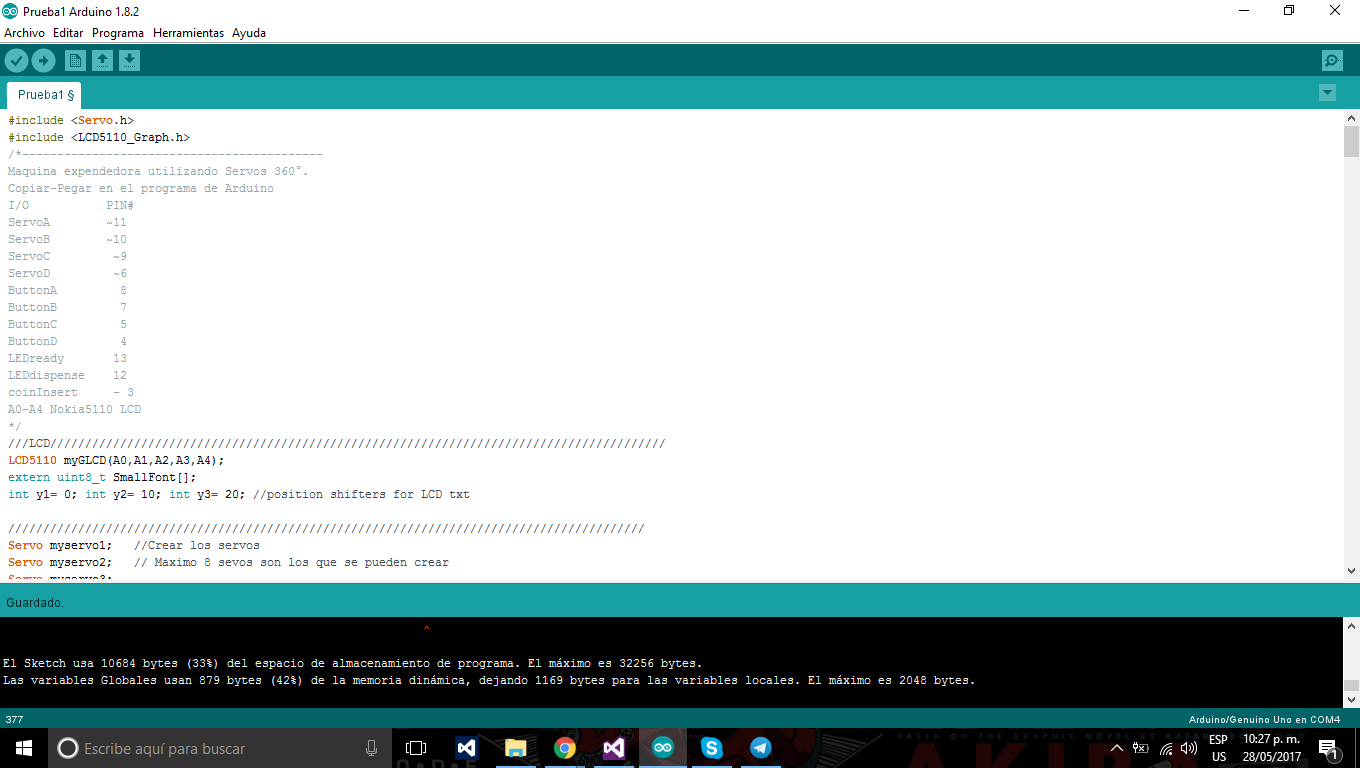Click the 'Guardado.' status message
The height and width of the screenshot is (768, 1360).
point(35,603)
